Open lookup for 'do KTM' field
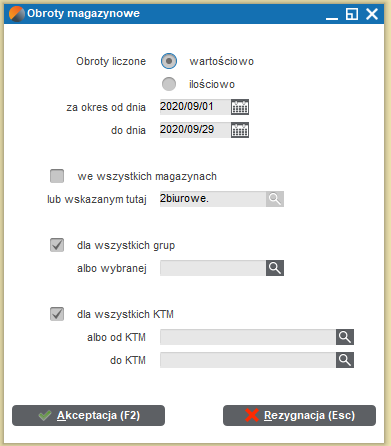 (x=345, y=360)
